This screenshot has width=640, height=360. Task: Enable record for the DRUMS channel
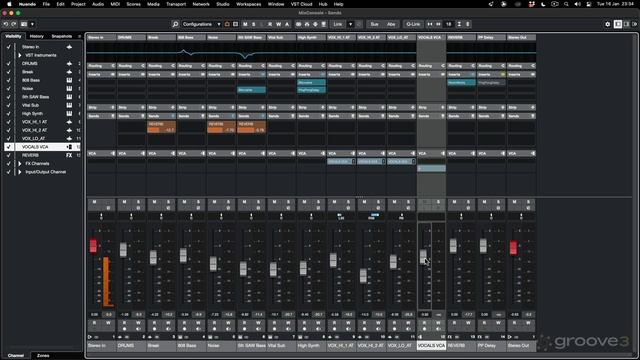(124, 329)
